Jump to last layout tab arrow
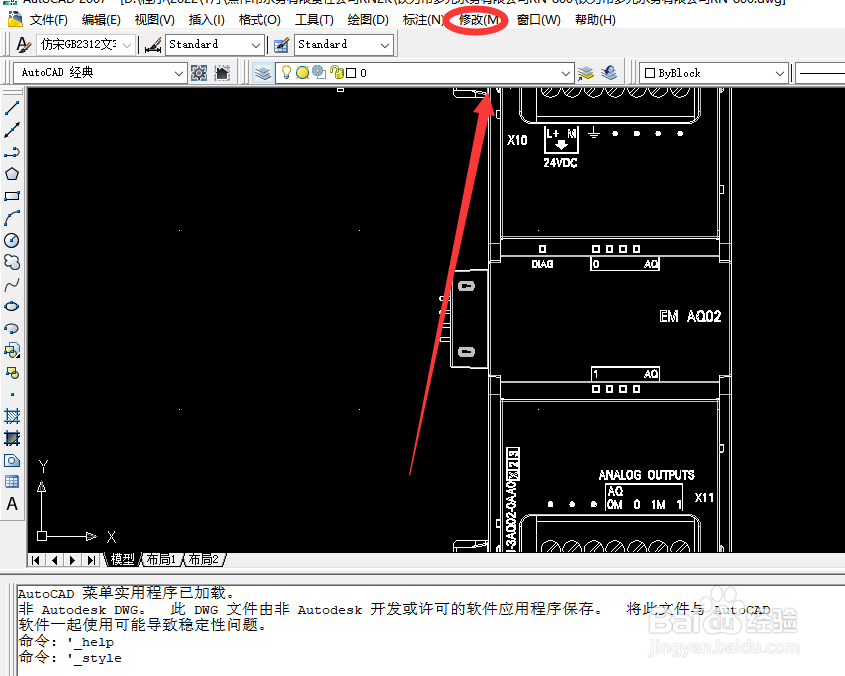 click(x=91, y=560)
